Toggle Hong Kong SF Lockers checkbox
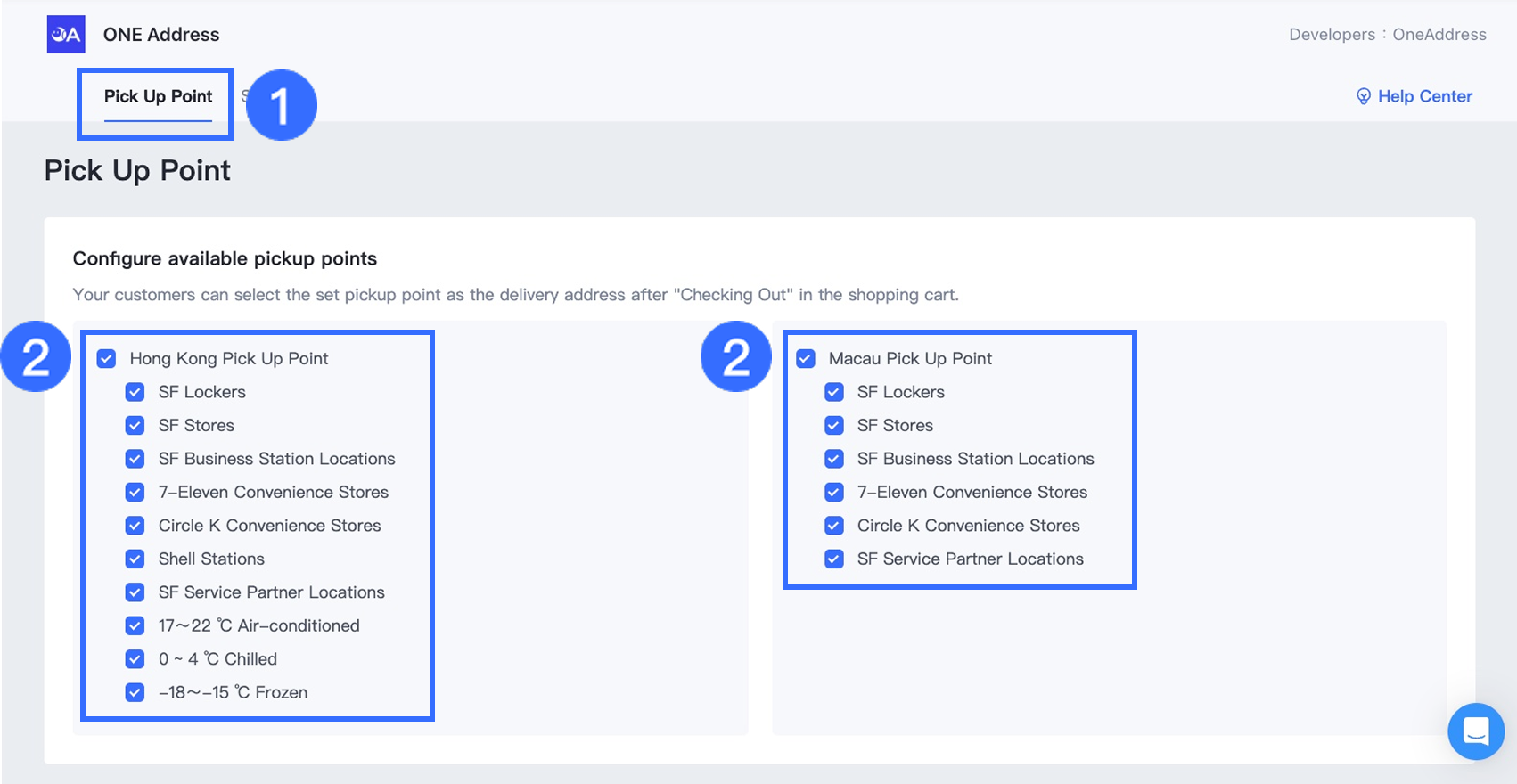The width and height of the screenshot is (1517, 784). [135, 392]
